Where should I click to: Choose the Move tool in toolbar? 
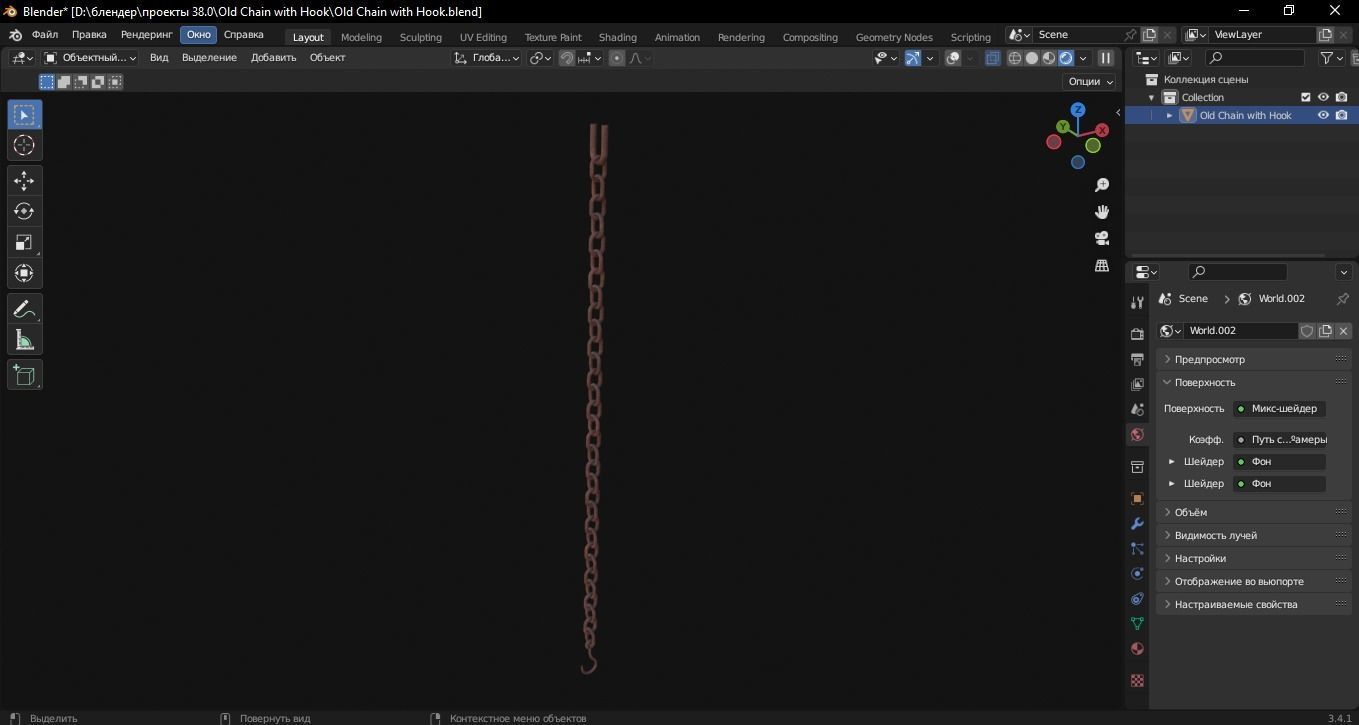24,181
